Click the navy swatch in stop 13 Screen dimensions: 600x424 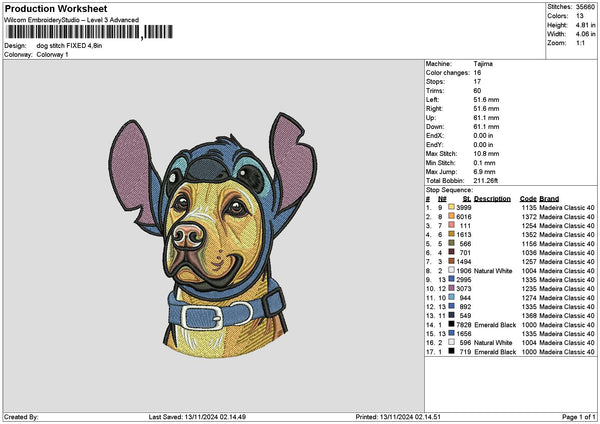pos(451,315)
